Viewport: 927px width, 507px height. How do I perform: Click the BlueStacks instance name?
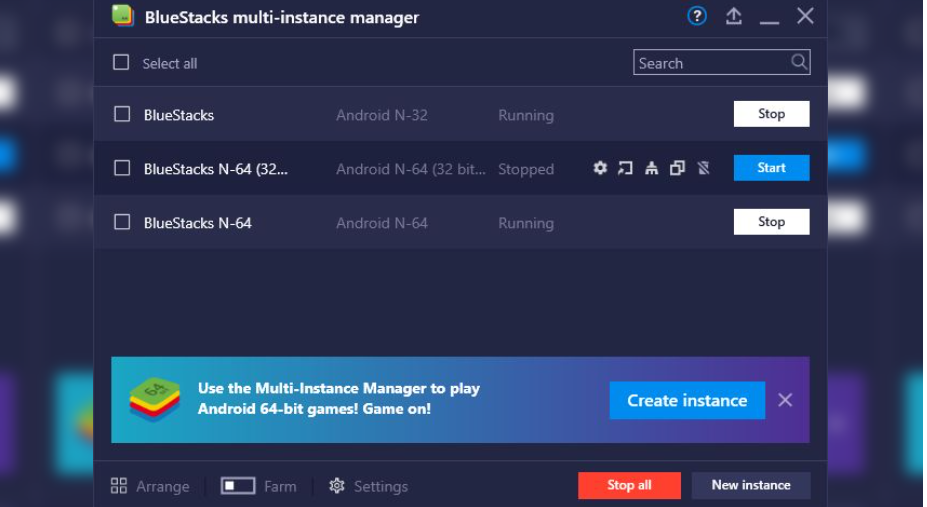point(179,115)
